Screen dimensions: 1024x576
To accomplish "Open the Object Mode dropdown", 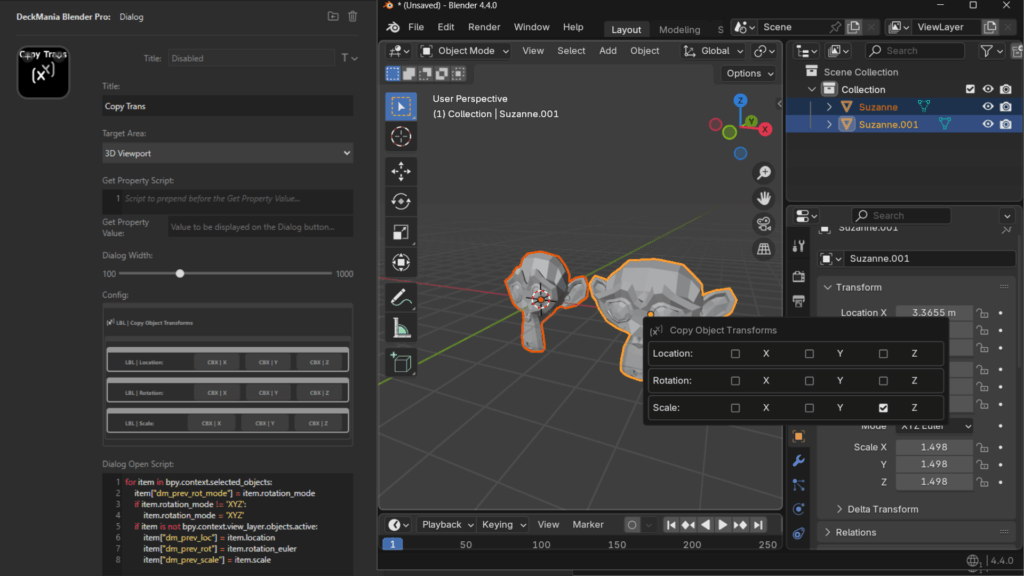I will click(x=467, y=51).
